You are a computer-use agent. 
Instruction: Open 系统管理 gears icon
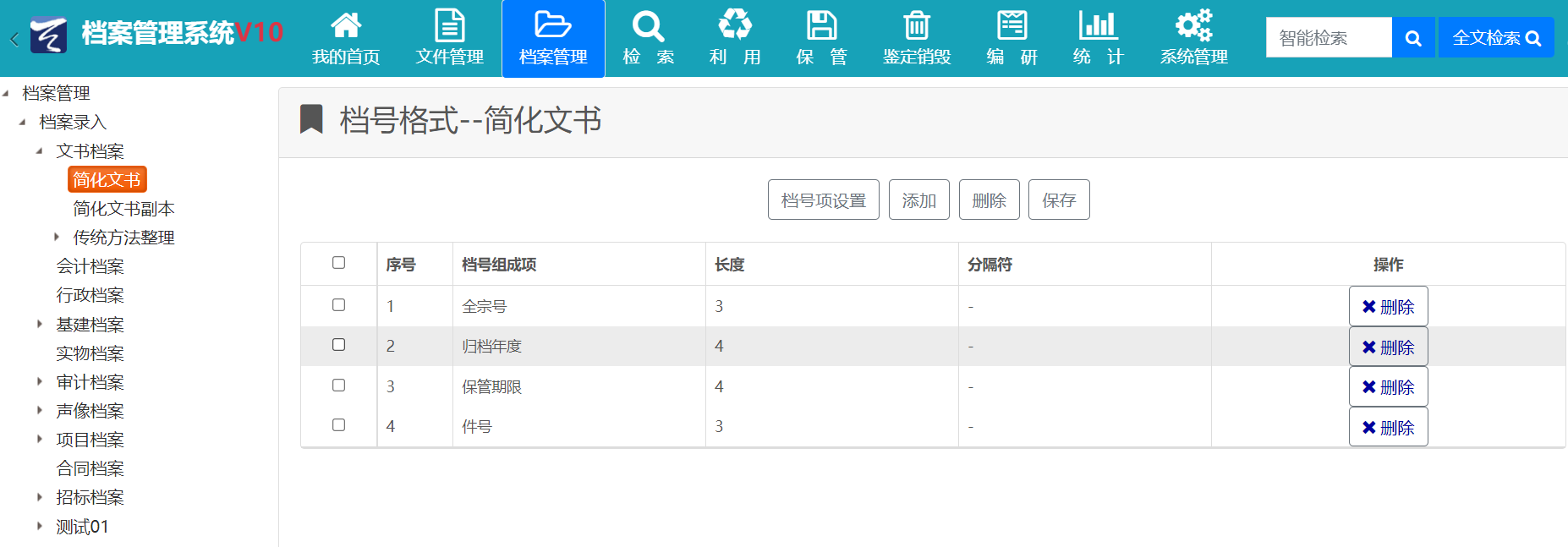1193,25
